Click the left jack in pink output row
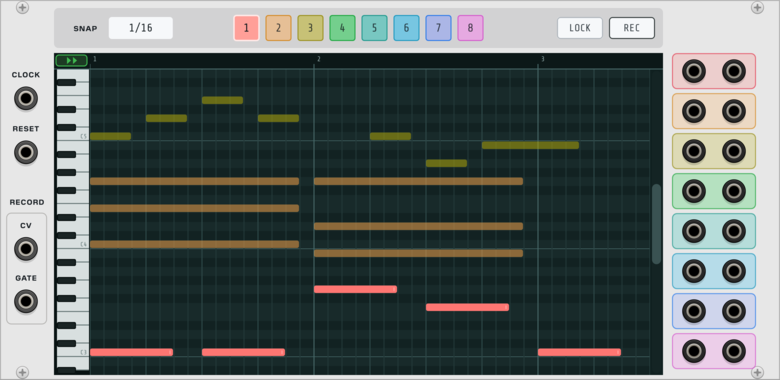Screen dimensions: 780x380 coord(694,351)
